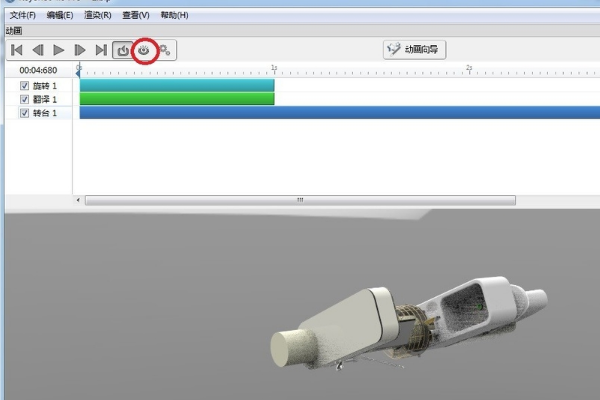
Task: Open the 帮助(H) menu
Action: 174,16
